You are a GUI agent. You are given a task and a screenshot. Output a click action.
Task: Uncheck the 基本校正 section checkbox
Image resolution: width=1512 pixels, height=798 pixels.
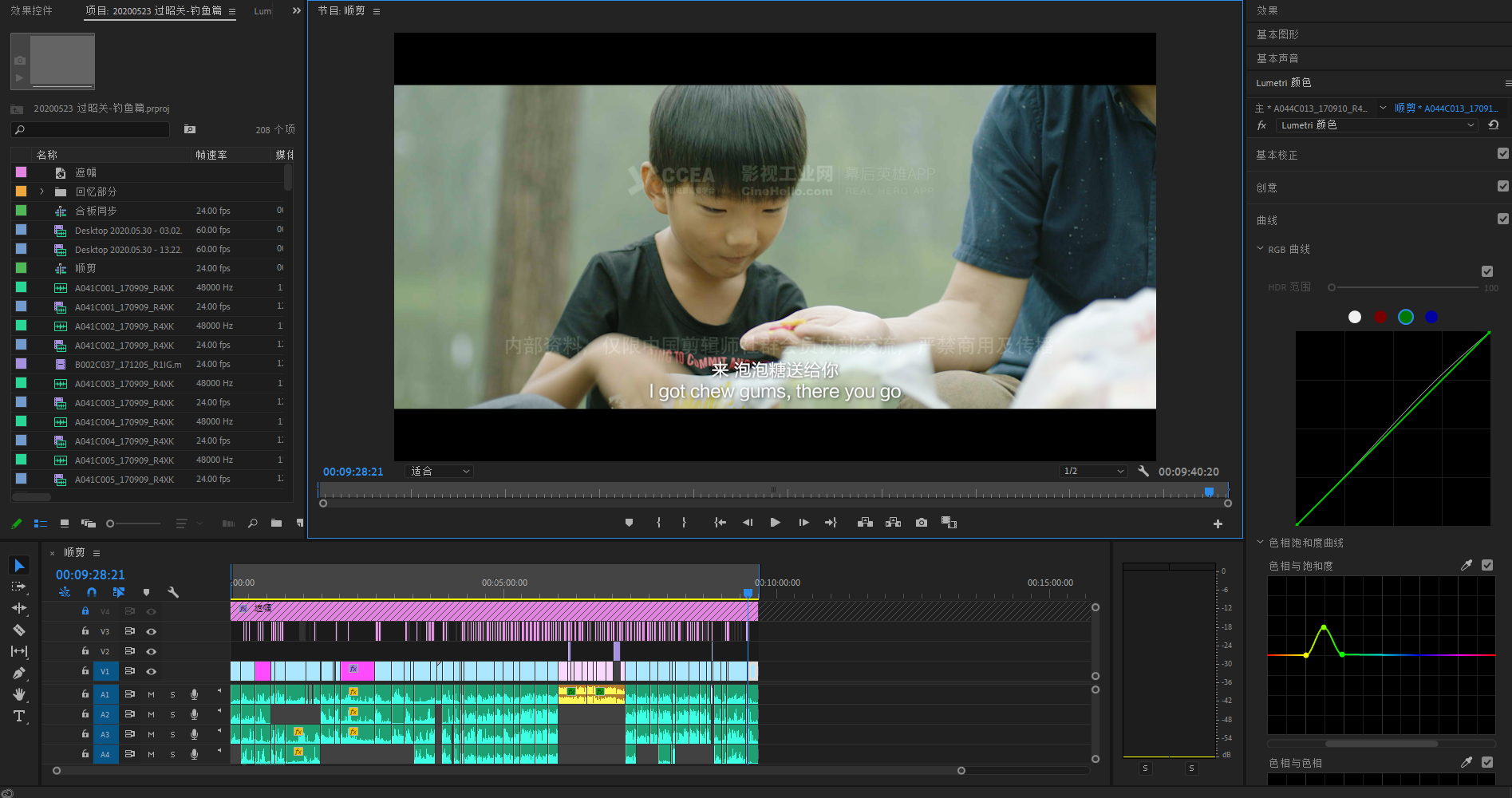pos(1502,154)
